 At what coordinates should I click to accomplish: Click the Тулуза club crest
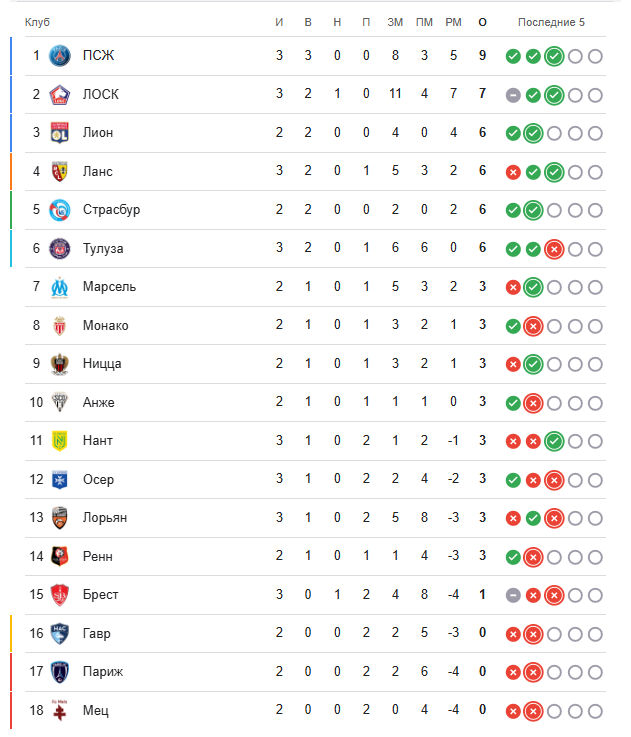tap(61, 249)
